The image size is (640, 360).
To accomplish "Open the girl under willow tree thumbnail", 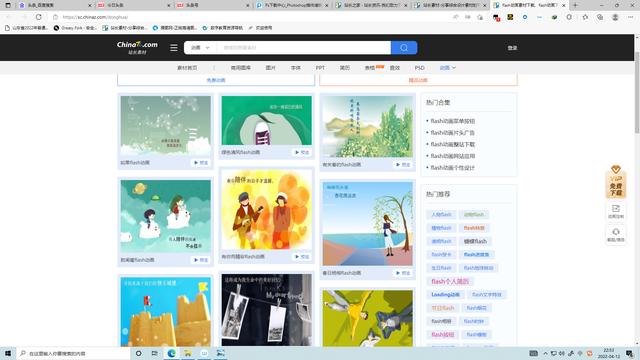I will click(x=367, y=224).
